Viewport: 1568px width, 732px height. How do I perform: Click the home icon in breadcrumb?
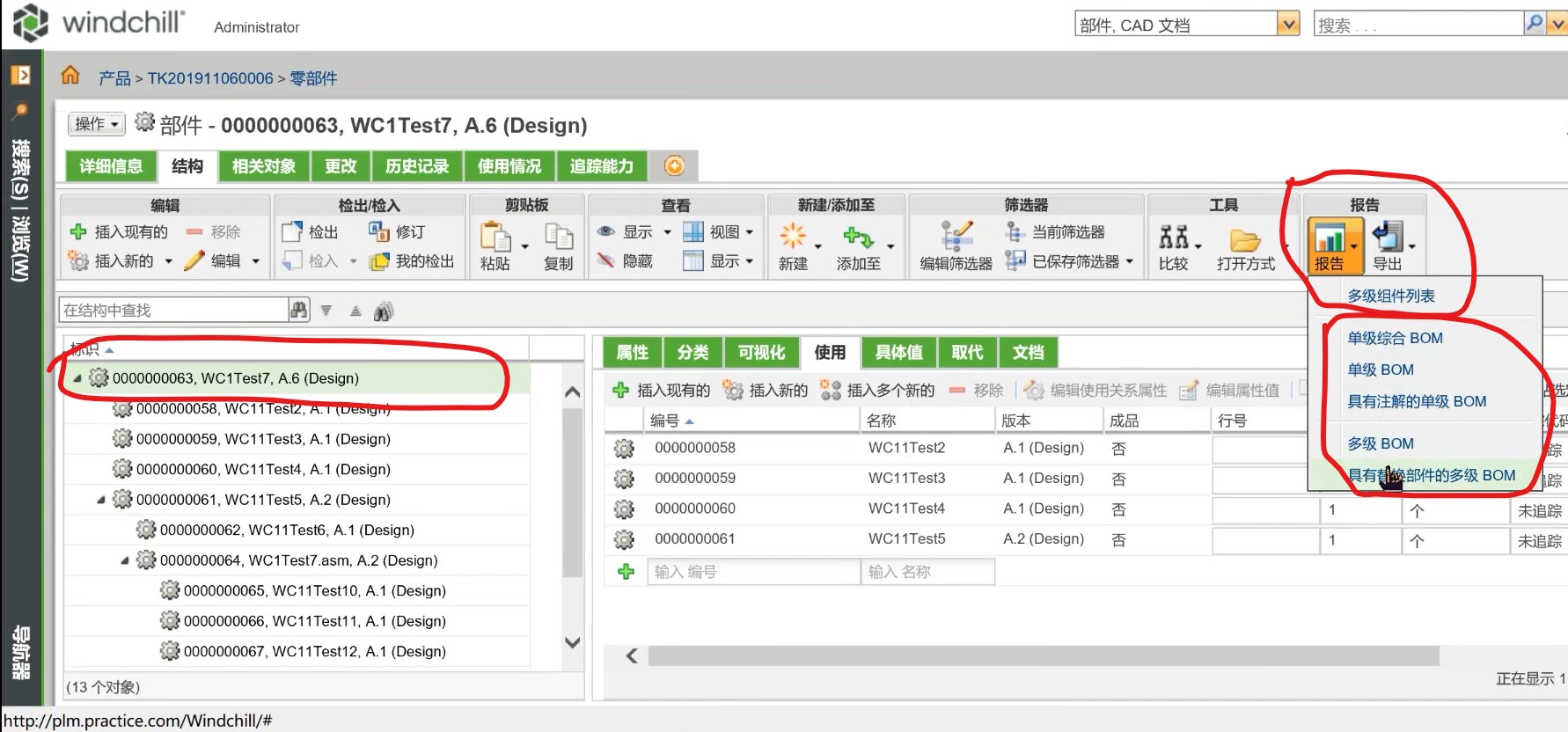click(70, 76)
